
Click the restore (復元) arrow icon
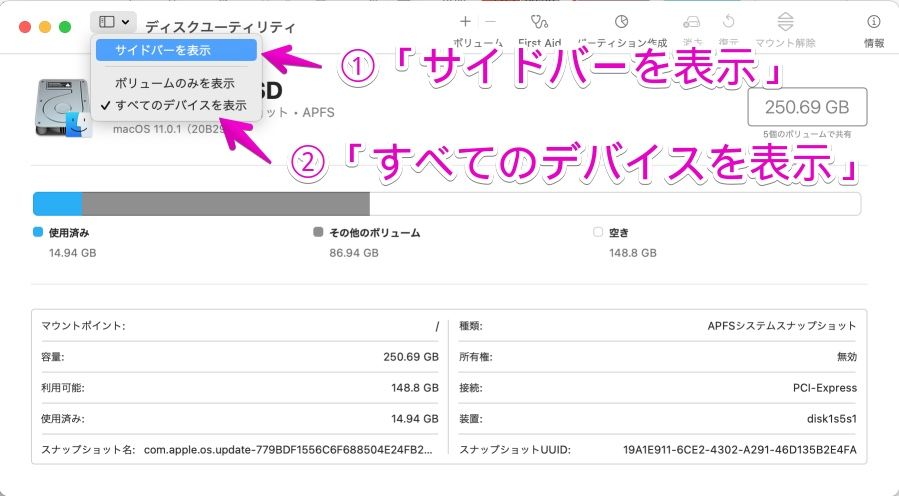[729, 22]
